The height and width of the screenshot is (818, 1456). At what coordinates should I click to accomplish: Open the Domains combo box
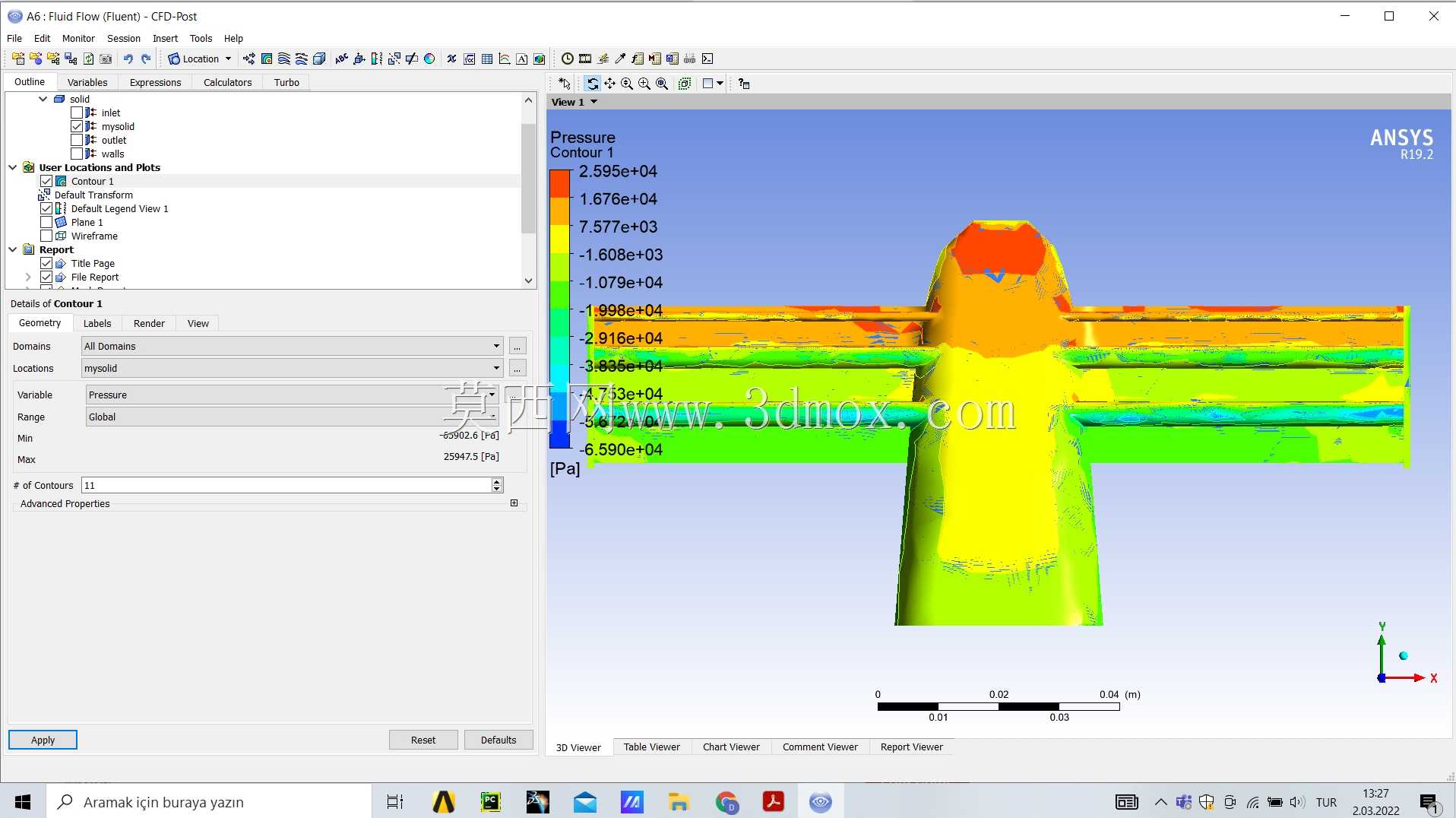click(x=292, y=346)
